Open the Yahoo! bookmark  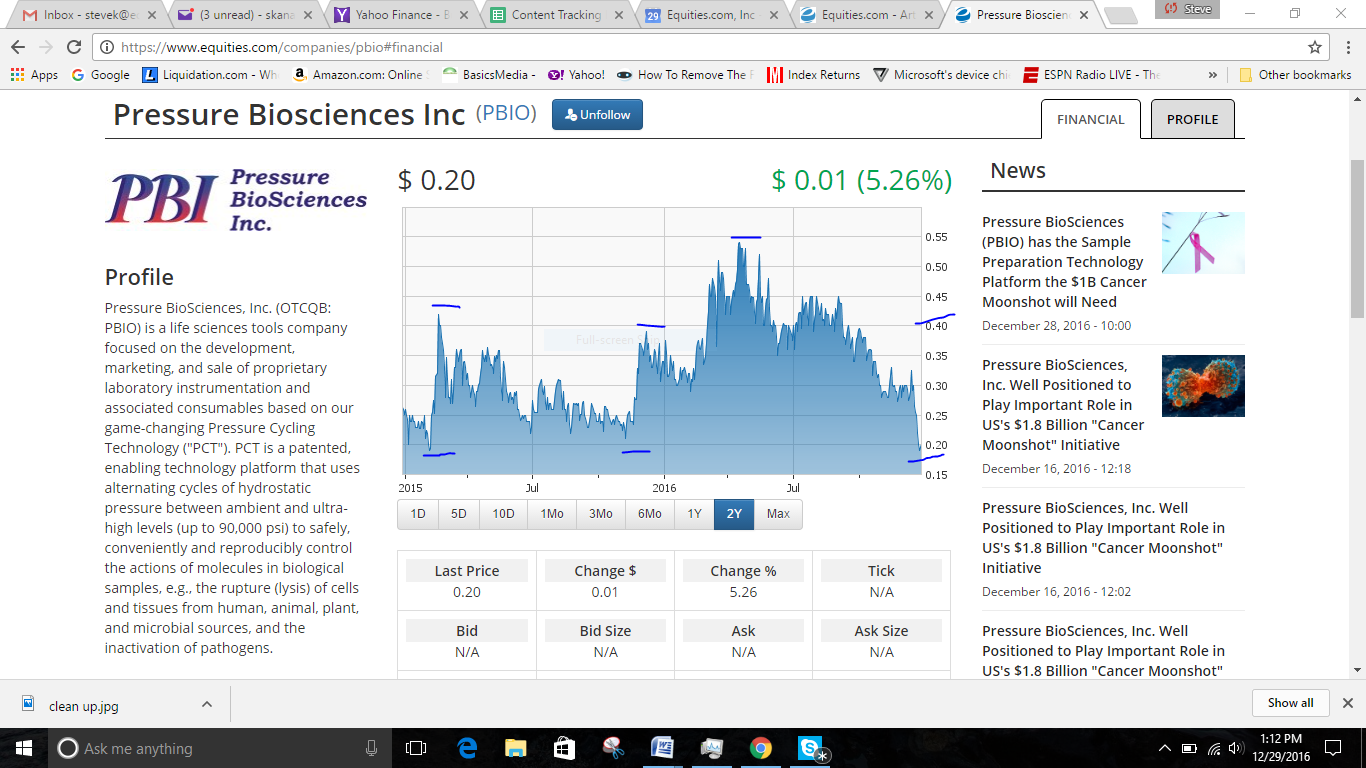(x=576, y=75)
